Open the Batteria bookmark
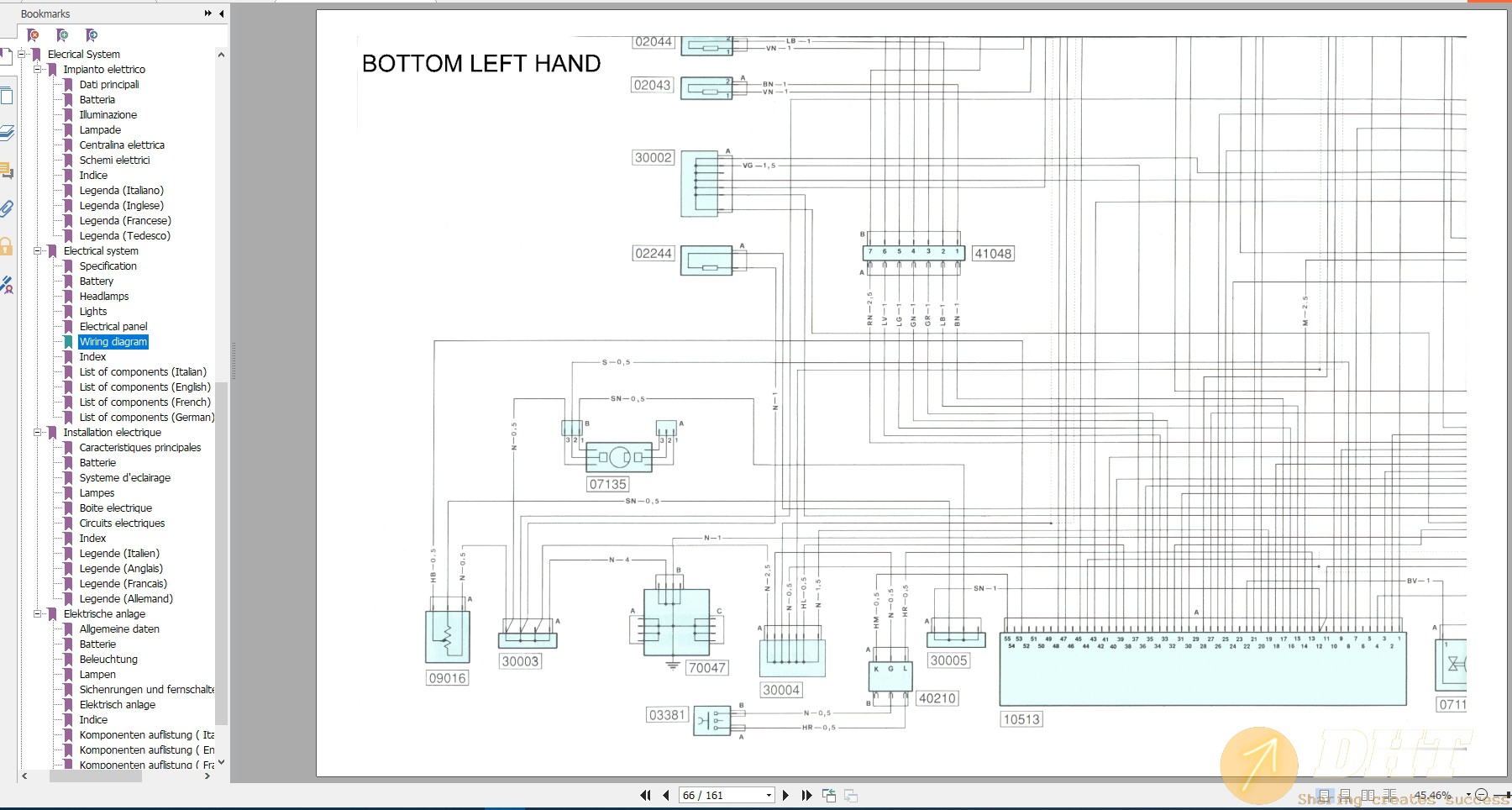The width and height of the screenshot is (1512, 810). pyautogui.click(x=97, y=99)
